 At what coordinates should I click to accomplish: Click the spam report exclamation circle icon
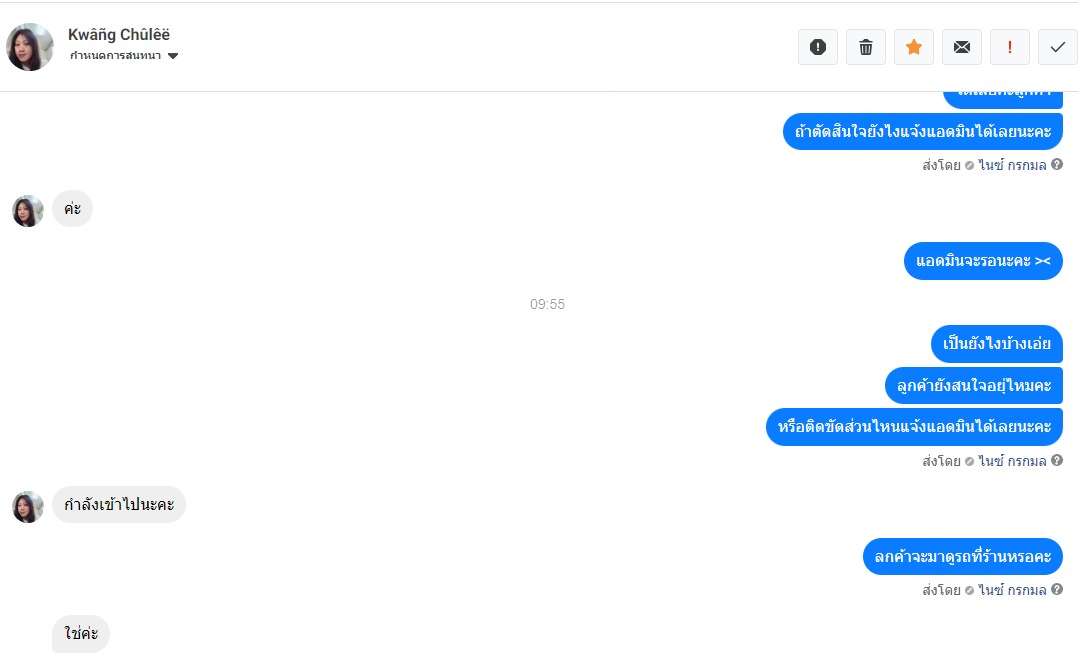[x=817, y=47]
